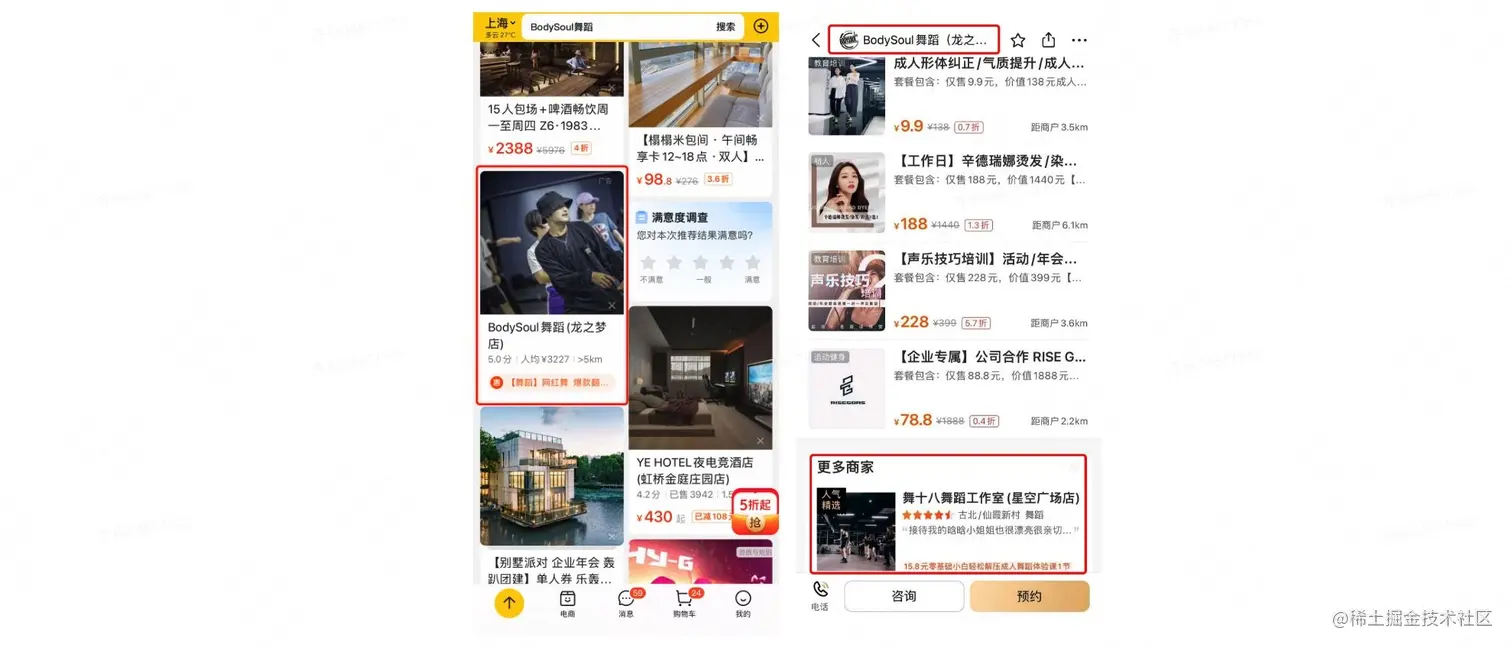Screen dimensions: 1512x648
Task: Open 【企业专属】公司合作 RISE deal
Action: (x=990, y=357)
